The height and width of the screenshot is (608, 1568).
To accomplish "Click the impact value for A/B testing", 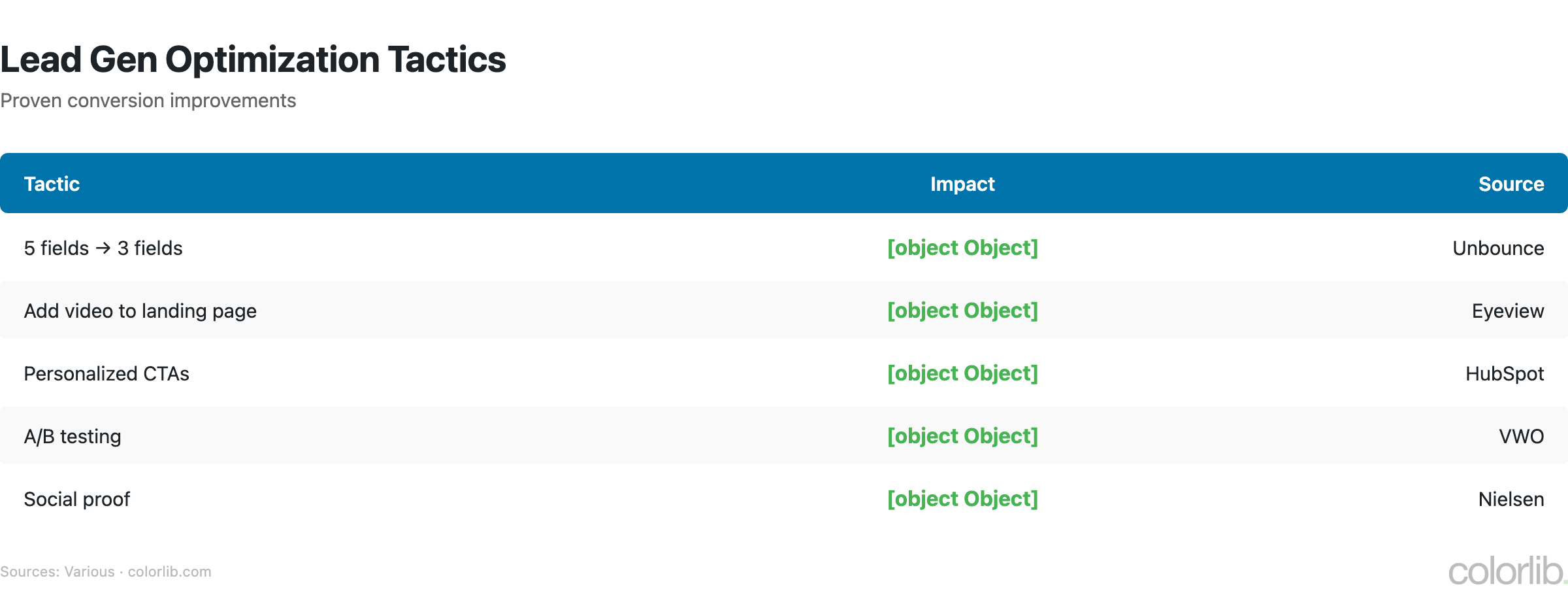I will [x=962, y=437].
